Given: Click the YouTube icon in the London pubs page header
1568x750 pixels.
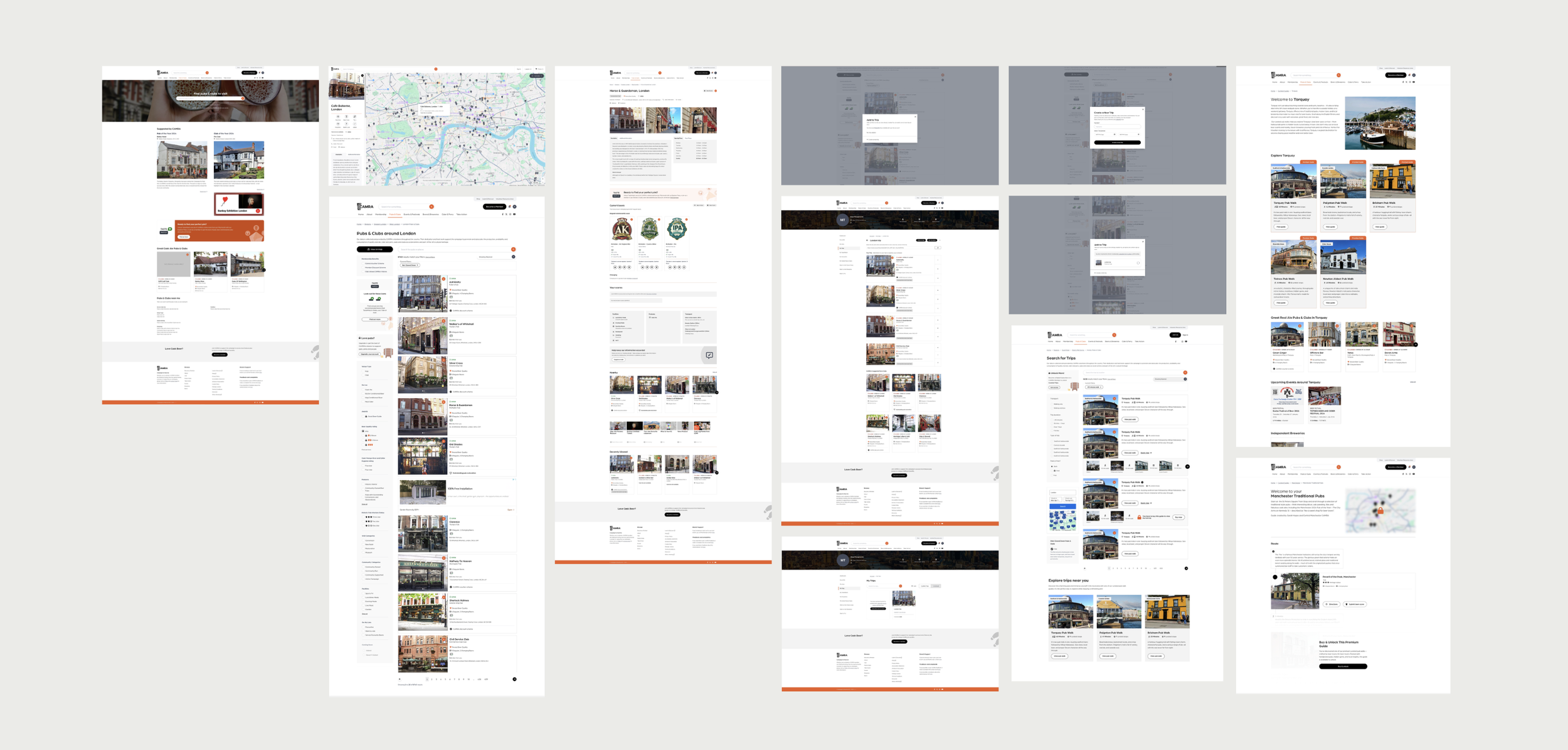Looking at the screenshot, I should (514, 214).
